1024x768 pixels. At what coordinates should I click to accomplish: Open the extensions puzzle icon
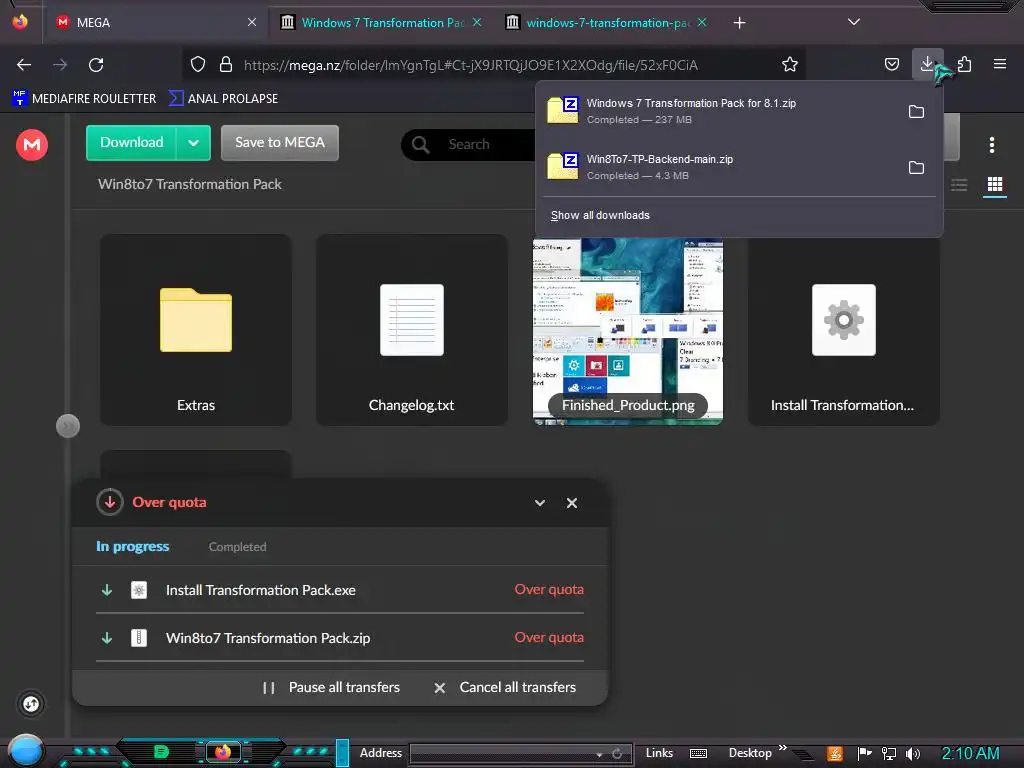[x=964, y=64]
